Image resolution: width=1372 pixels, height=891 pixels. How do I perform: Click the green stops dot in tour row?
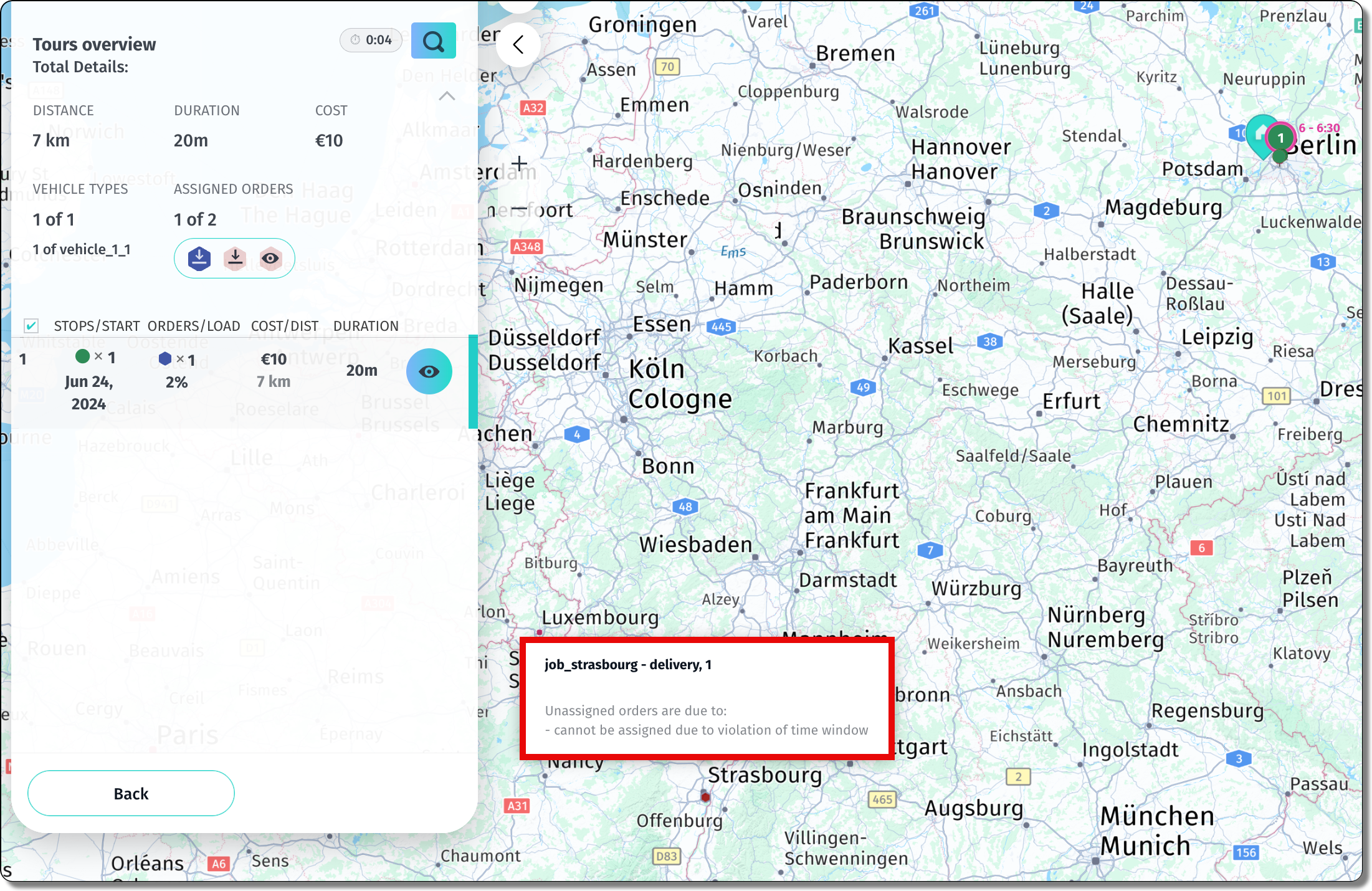pos(82,356)
